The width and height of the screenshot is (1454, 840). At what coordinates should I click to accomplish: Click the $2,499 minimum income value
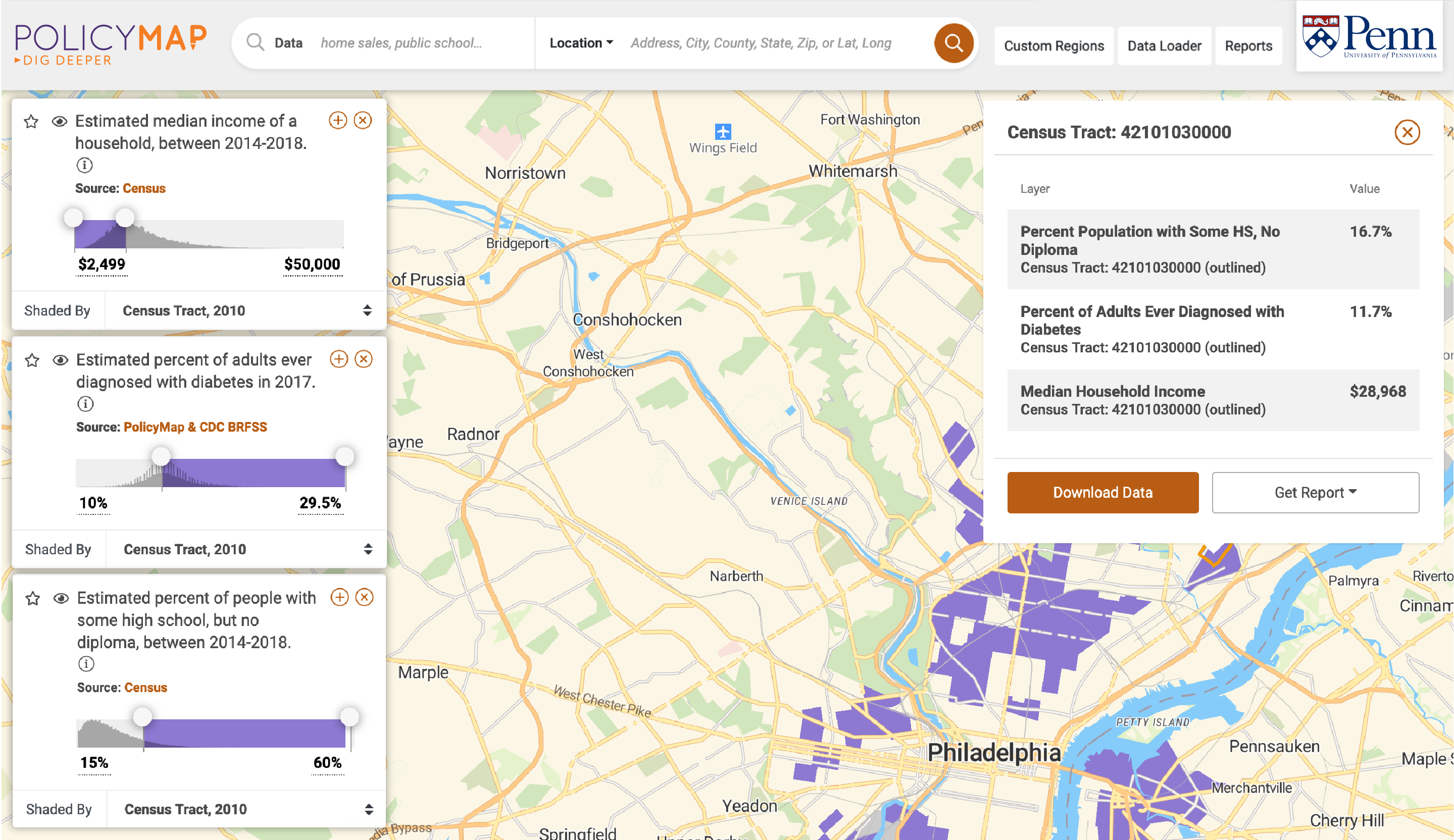pos(102,265)
